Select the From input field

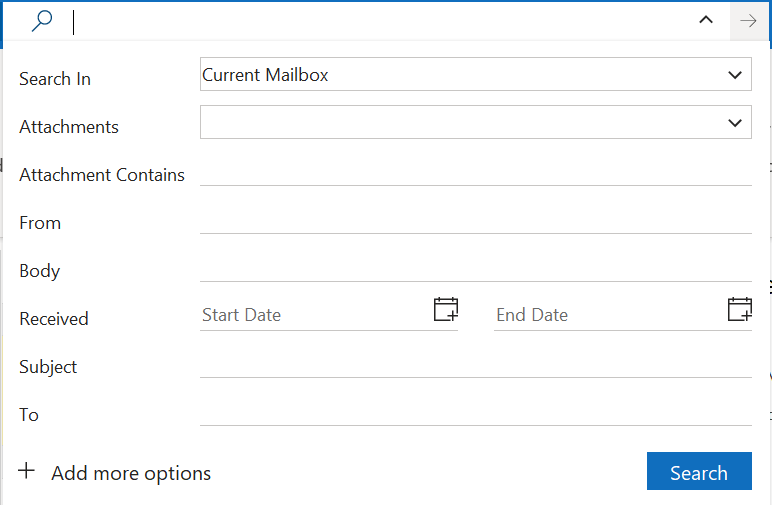point(475,221)
